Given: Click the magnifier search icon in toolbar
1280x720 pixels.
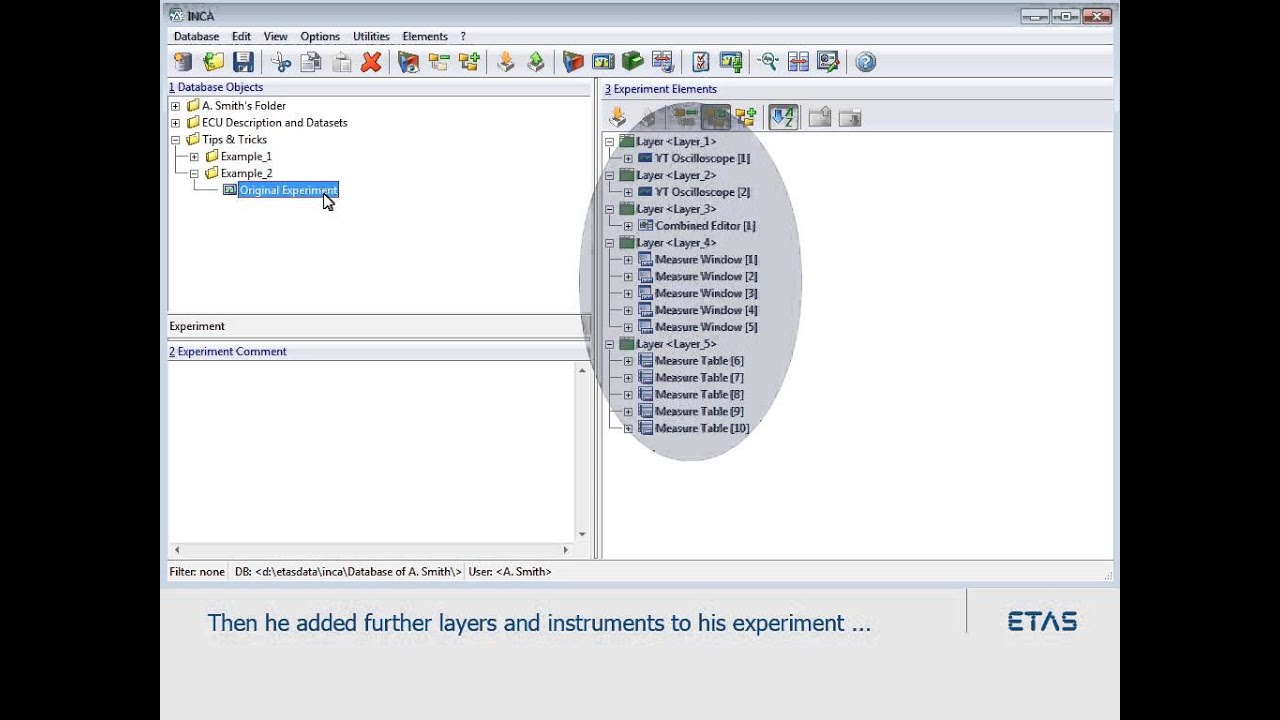Looking at the screenshot, I should (x=768, y=62).
